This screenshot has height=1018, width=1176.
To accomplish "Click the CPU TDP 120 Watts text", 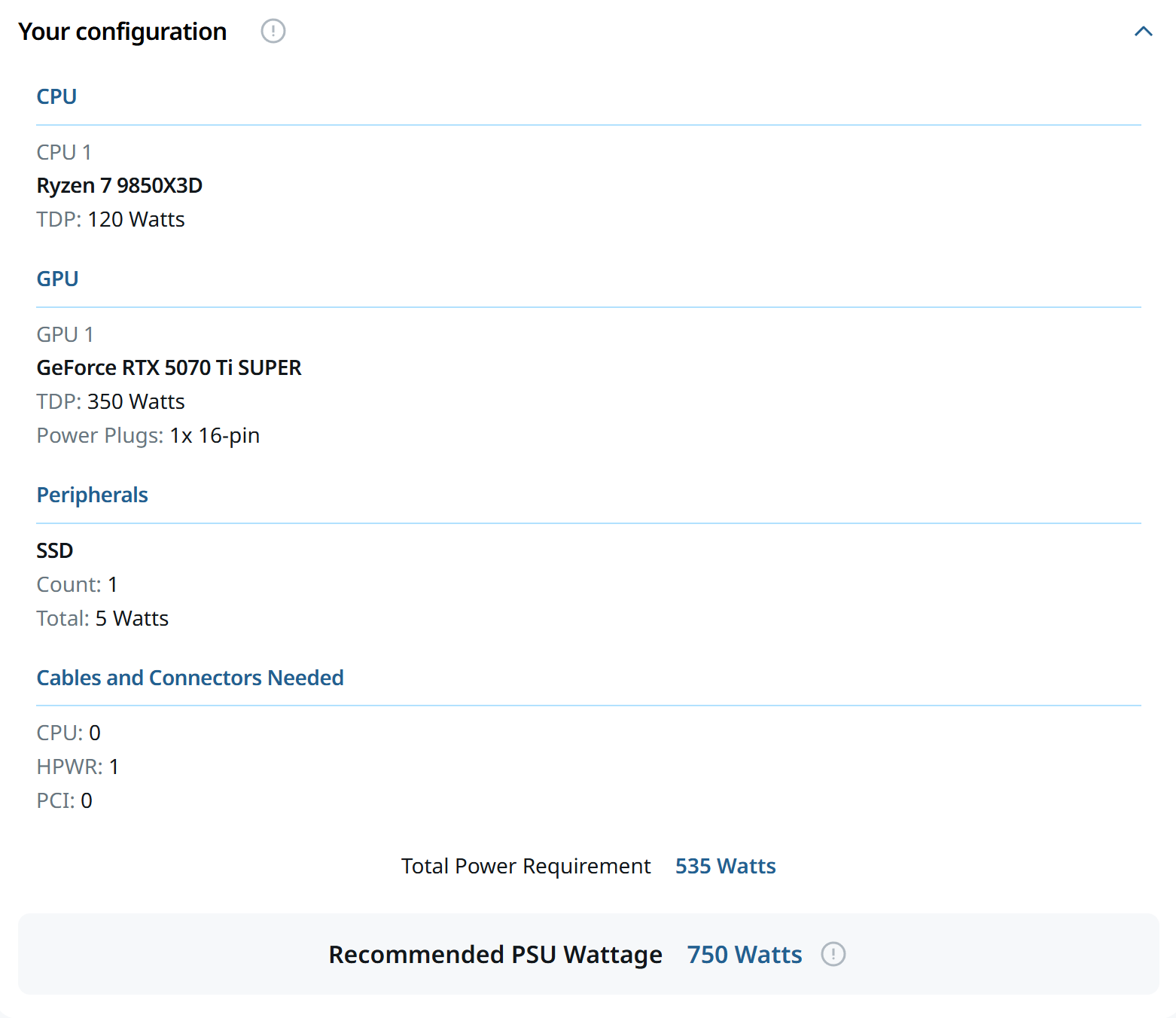I will [111, 219].
